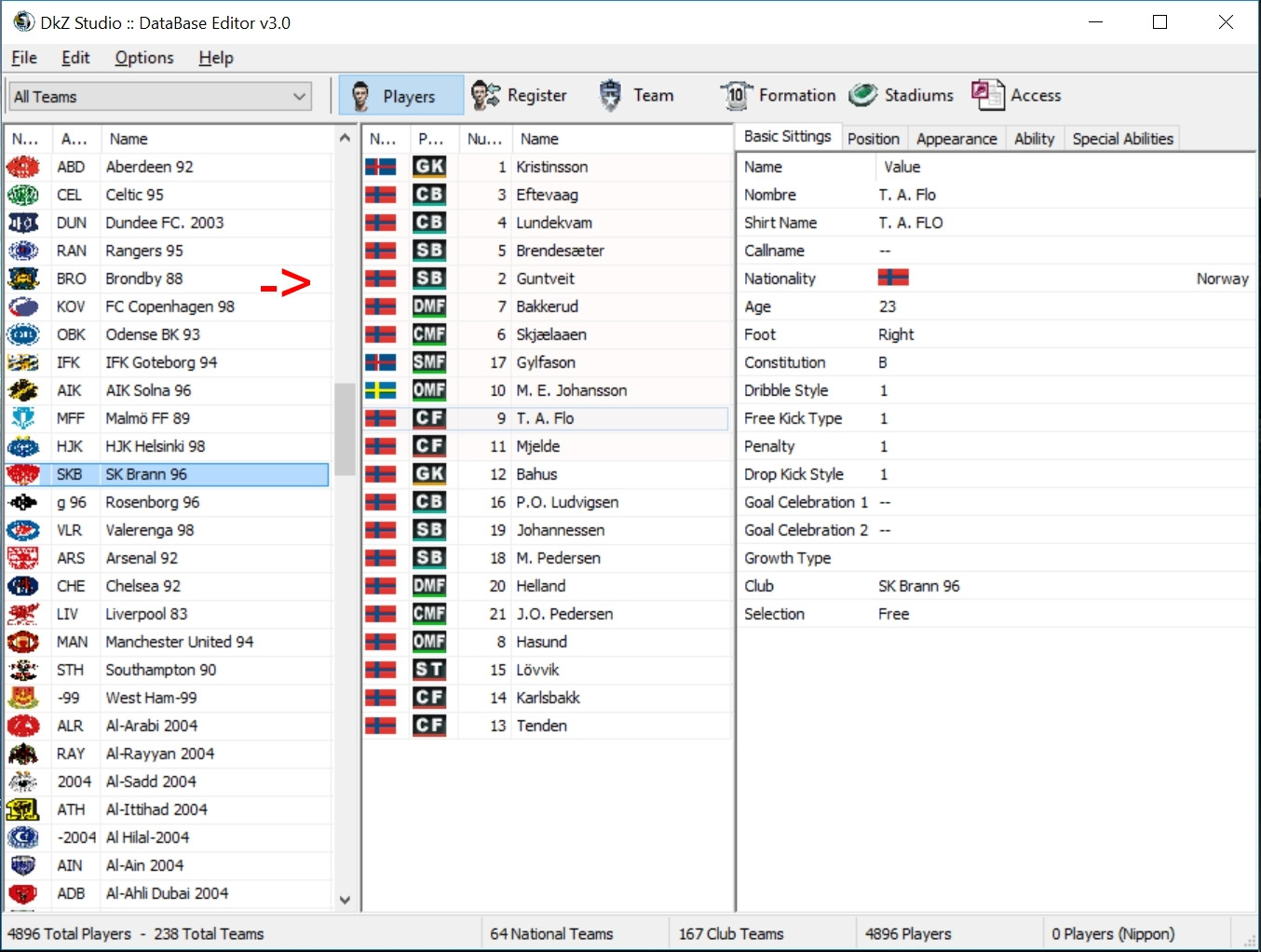Open the File menu
This screenshot has width=1261, height=952.
[24, 58]
